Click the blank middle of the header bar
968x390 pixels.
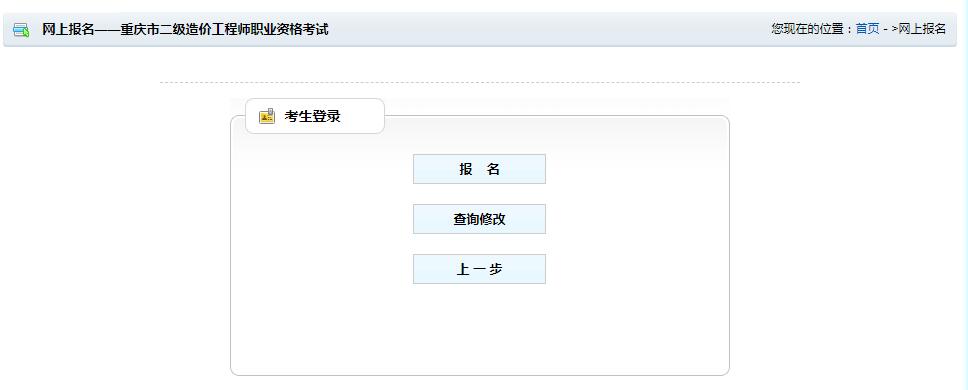point(549,29)
